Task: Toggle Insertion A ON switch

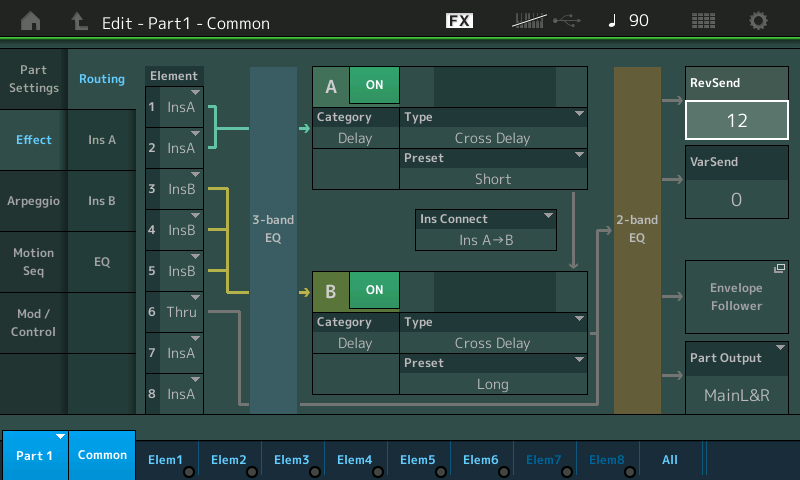Action: [x=374, y=86]
